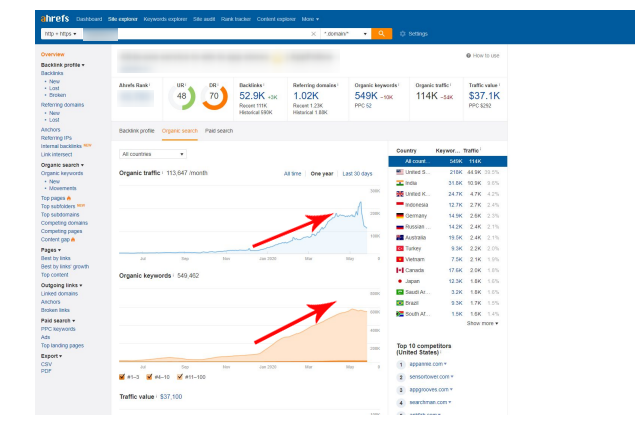Open the sensortower.com competitor dropdown
This screenshot has height=442, width=635.
pyautogui.click(x=452, y=377)
